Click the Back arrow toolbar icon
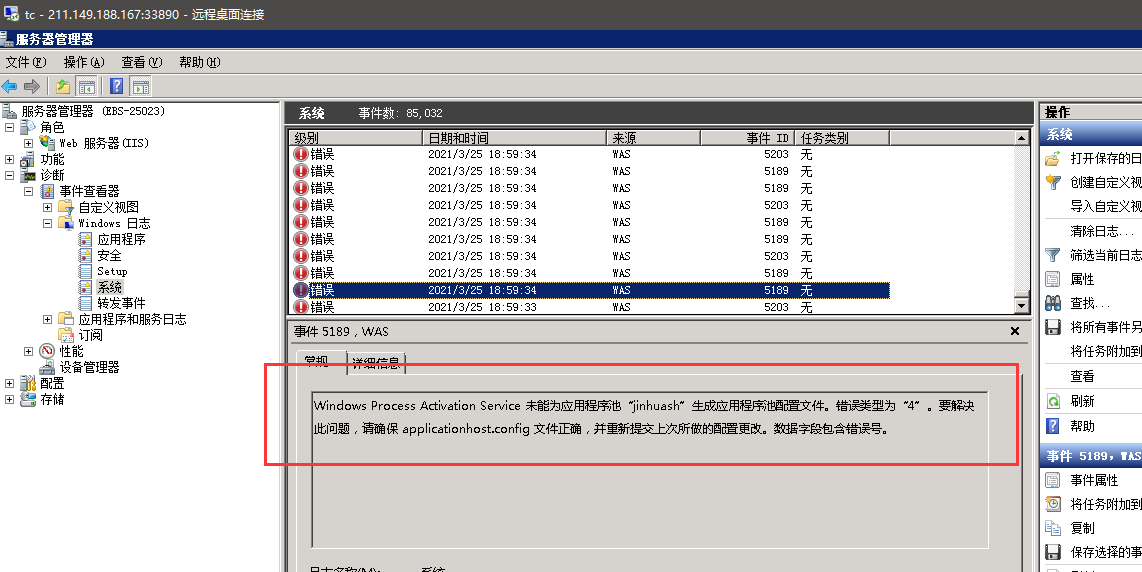This screenshot has height=572, width=1142. pos(9,87)
